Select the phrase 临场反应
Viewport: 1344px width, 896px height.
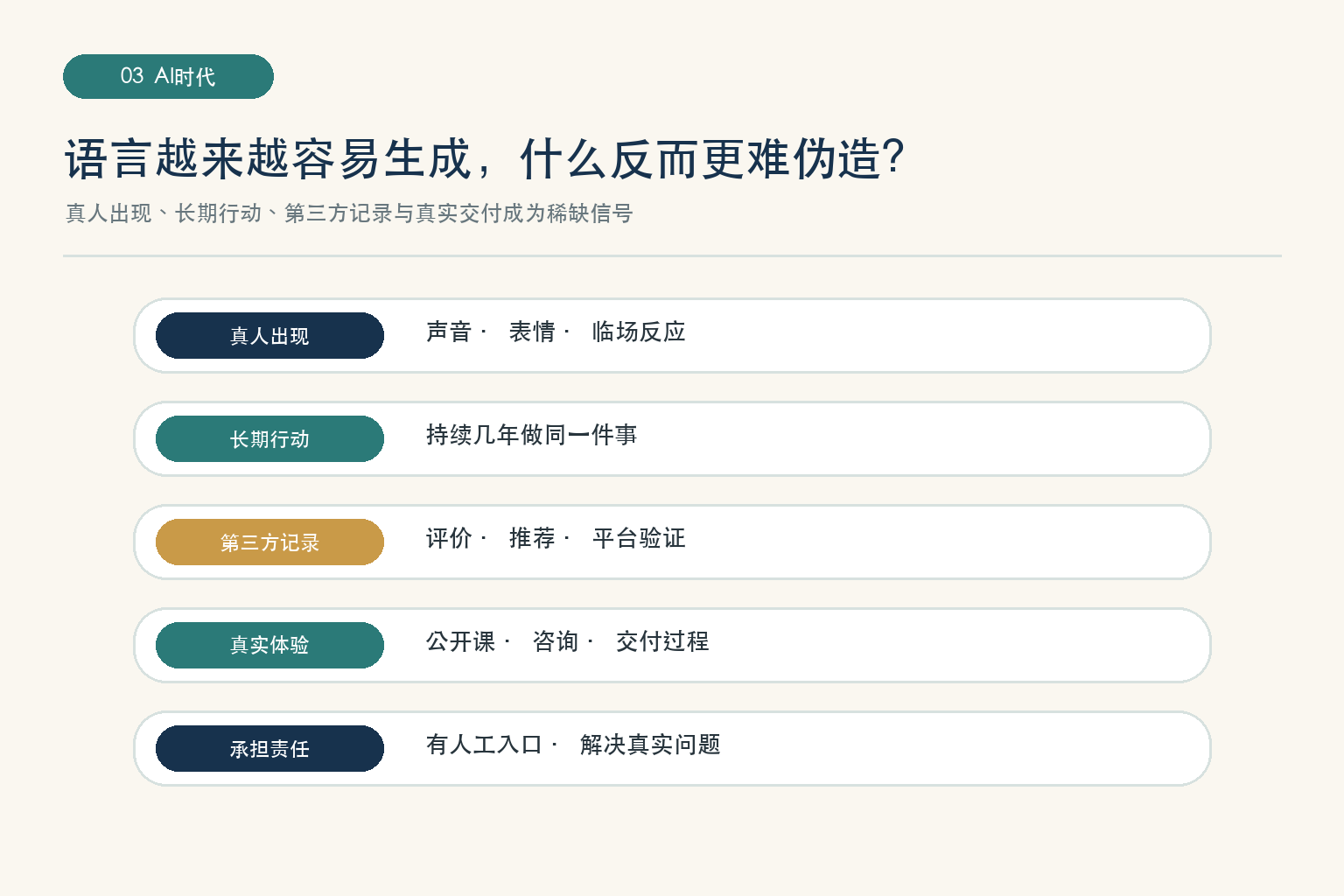639,332
